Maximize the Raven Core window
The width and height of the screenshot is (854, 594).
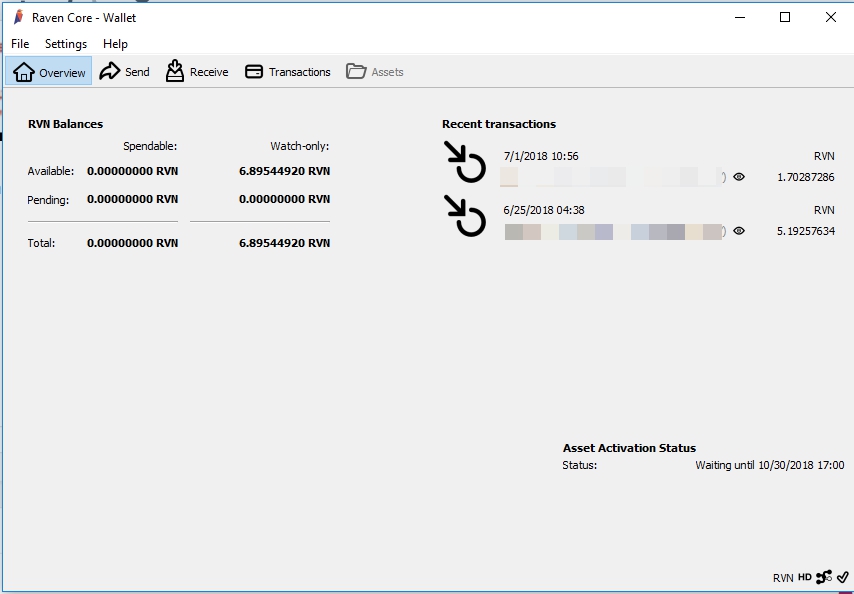tap(785, 17)
